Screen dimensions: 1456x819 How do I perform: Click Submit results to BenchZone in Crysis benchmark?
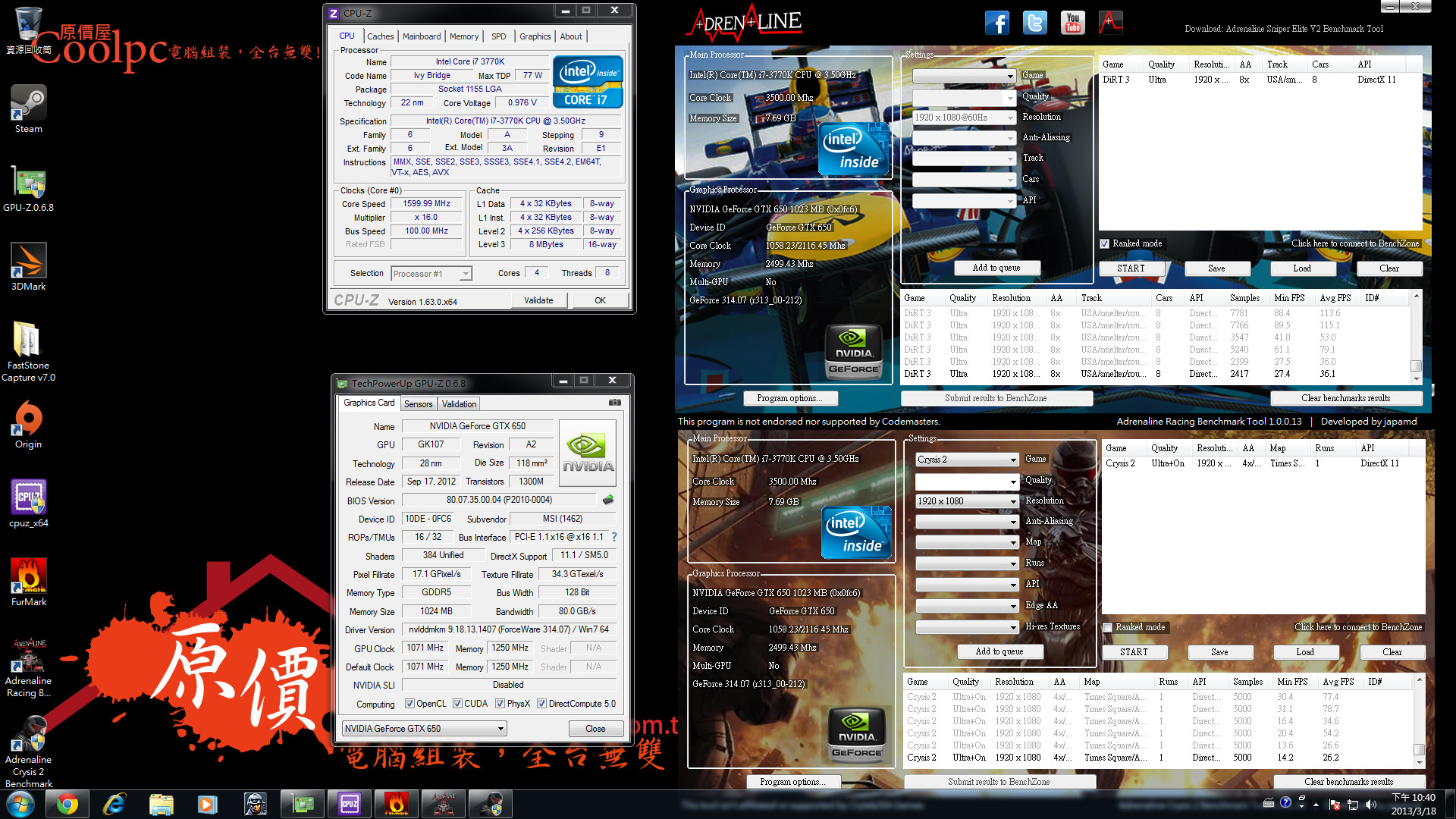coord(999,782)
